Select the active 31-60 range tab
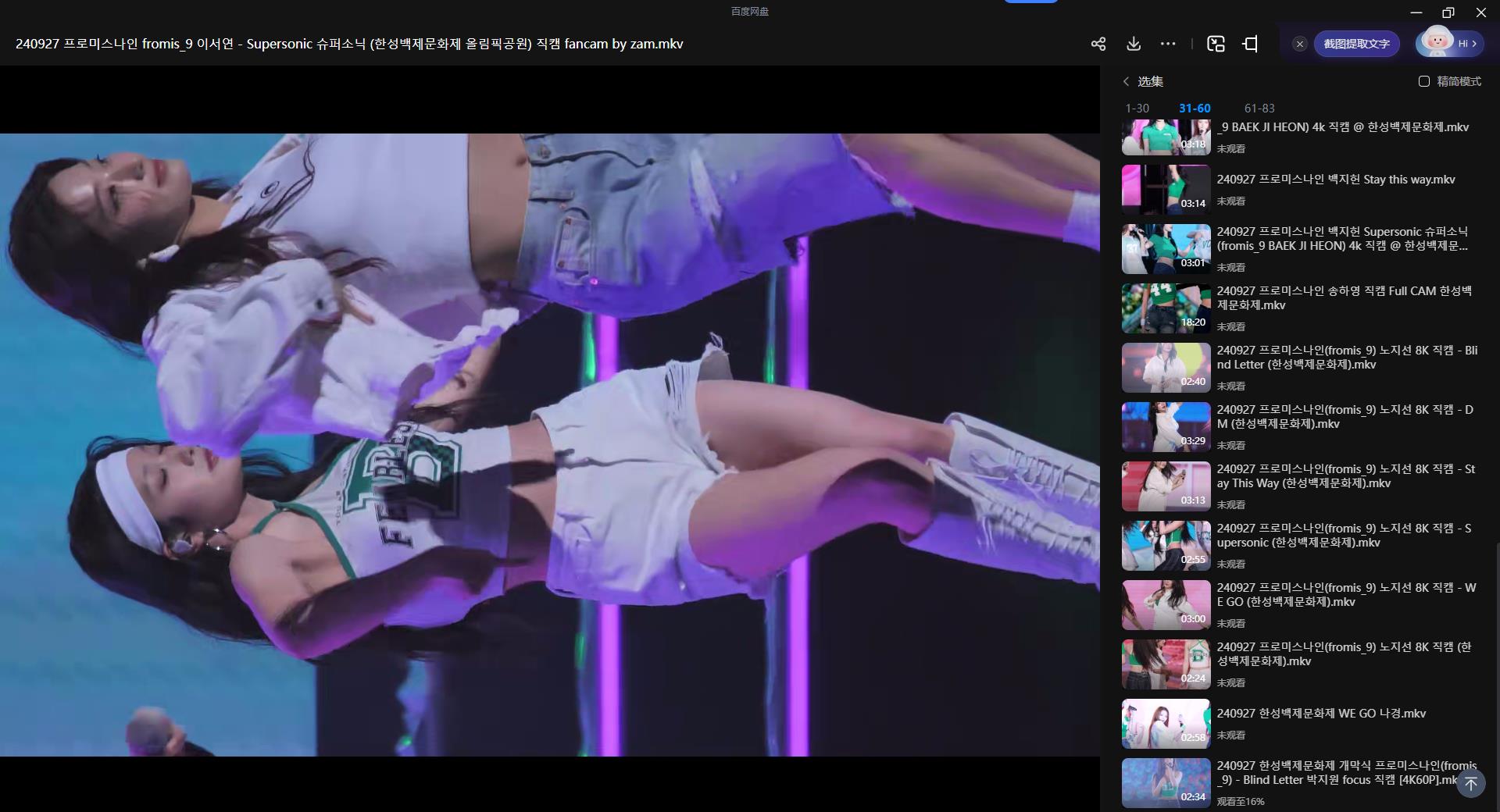The image size is (1500, 812). tap(1195, 109)
